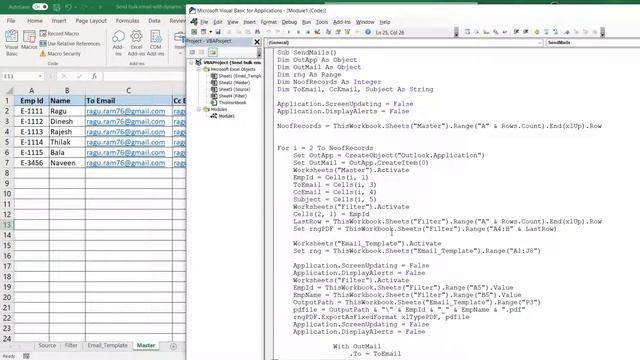640x360 pixels.
Task: Click View Code icon in Project pane
Action: (x=192, y=52)
